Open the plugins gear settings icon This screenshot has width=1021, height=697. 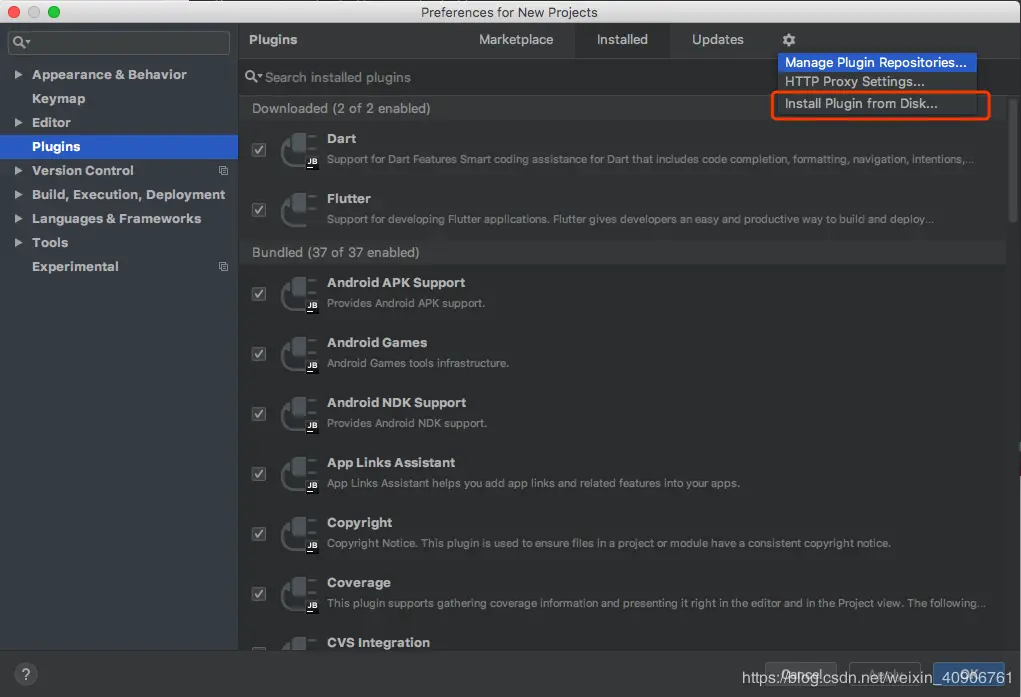(789, 40)
